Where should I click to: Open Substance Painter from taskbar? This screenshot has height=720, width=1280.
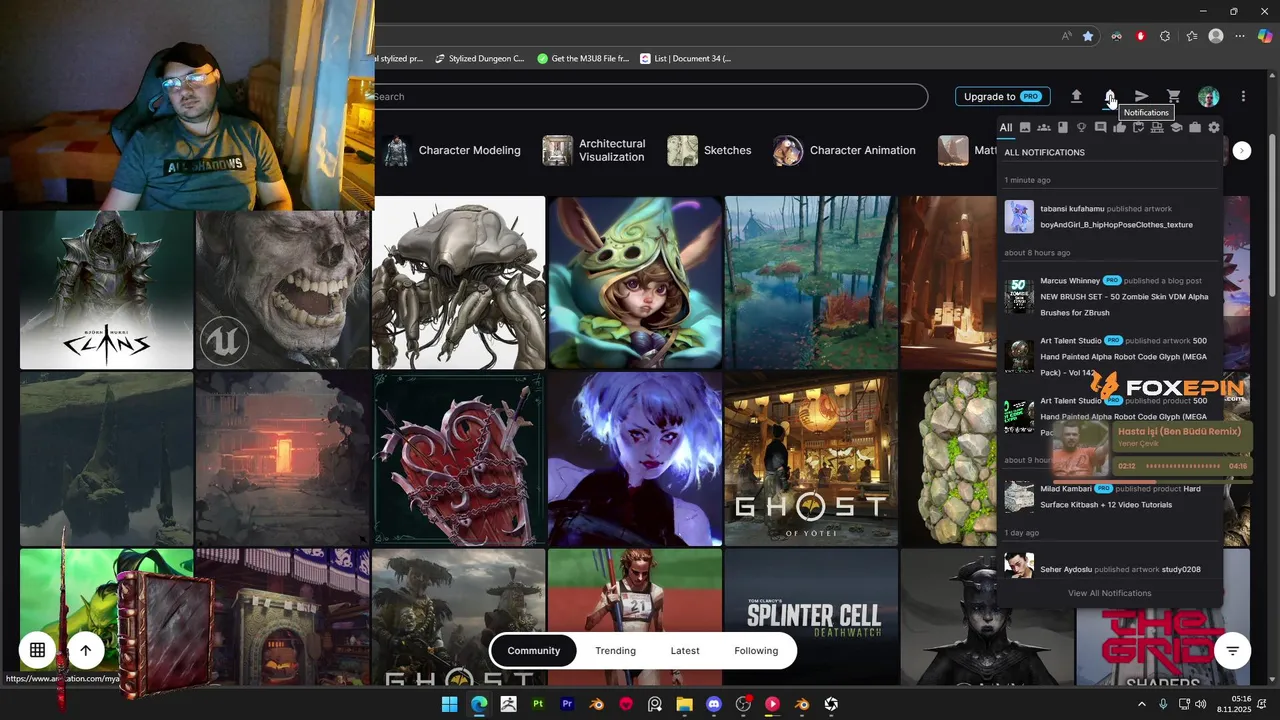click(x=538, y=704)
